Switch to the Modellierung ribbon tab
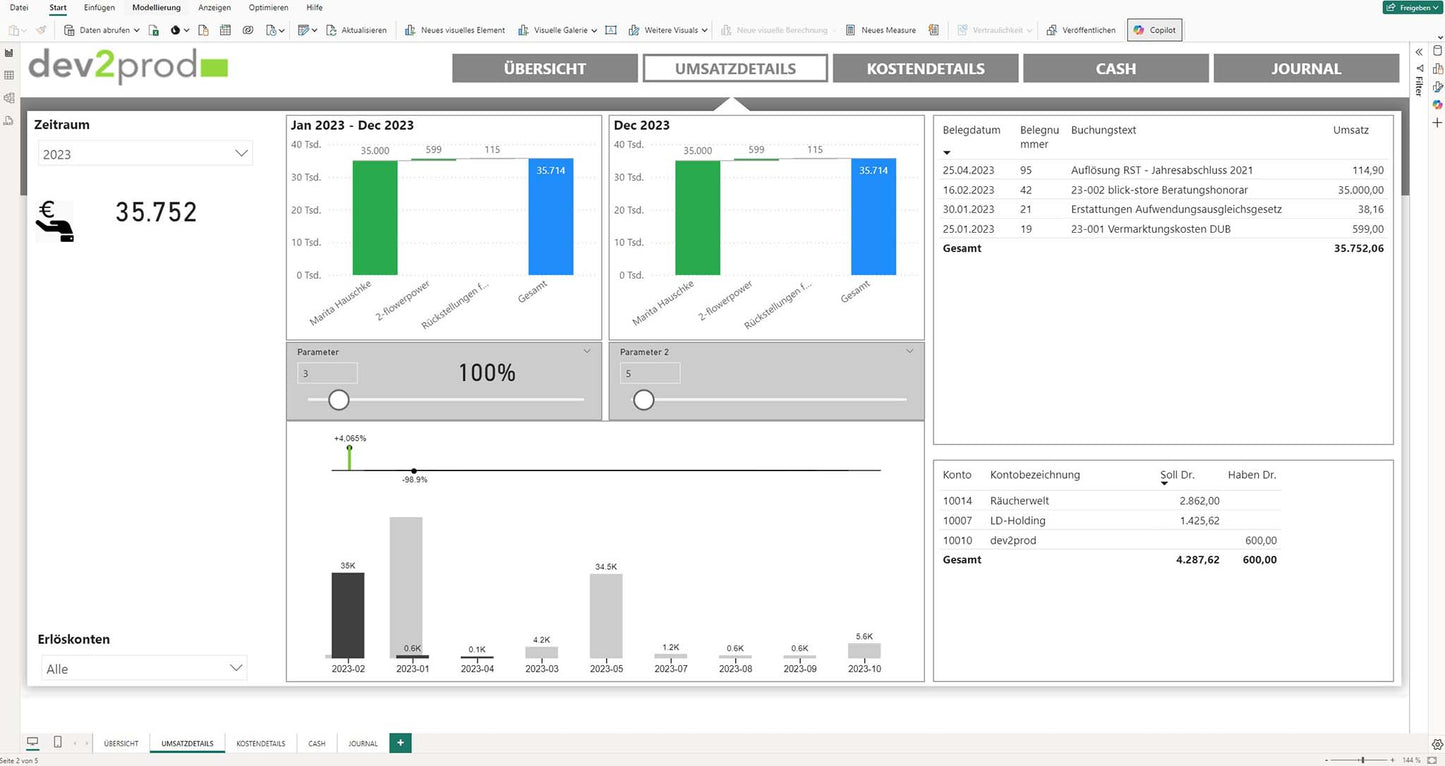 coord(156,7)
